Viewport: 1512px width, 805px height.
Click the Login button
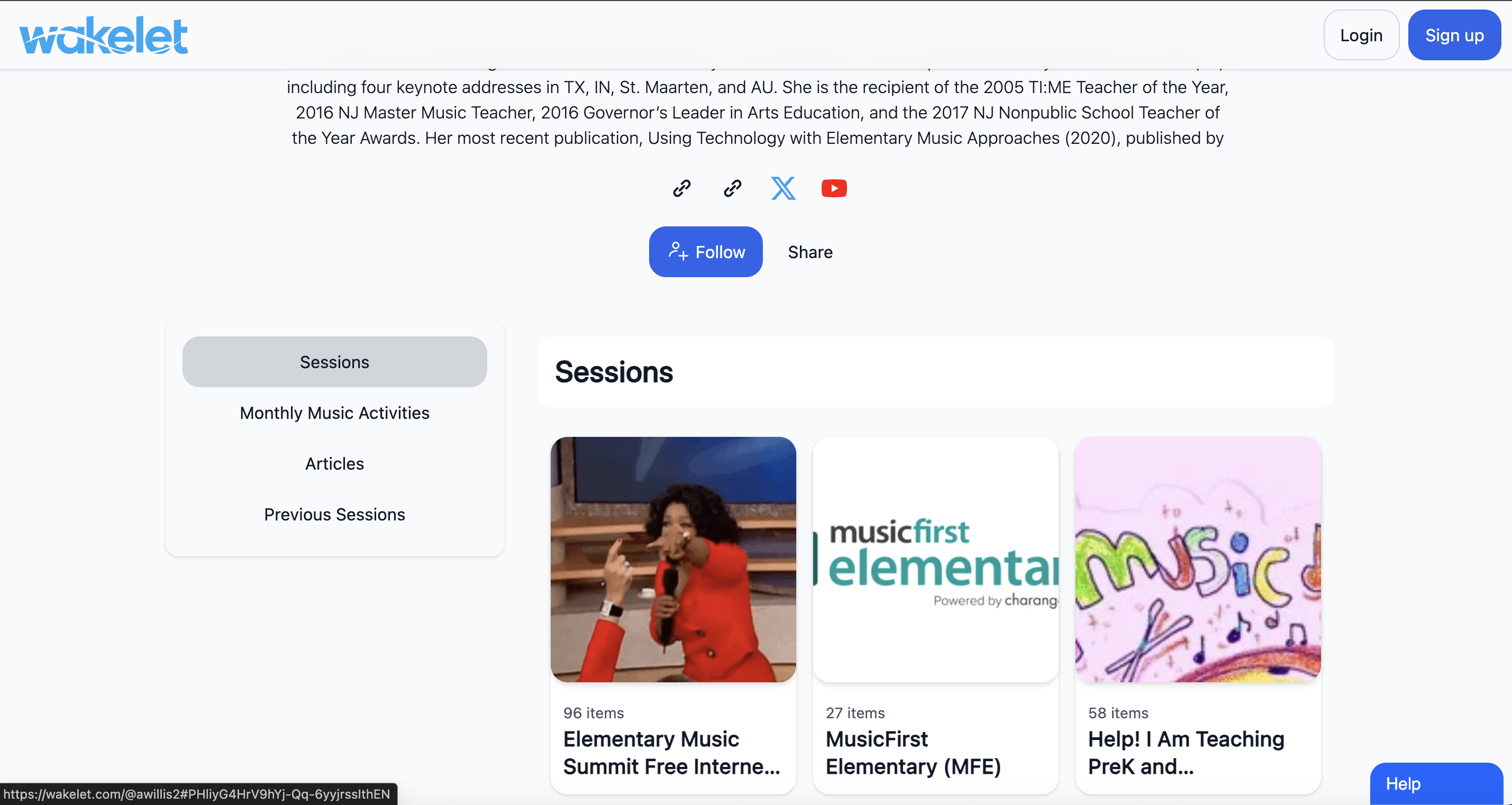tap(1361, 35)
